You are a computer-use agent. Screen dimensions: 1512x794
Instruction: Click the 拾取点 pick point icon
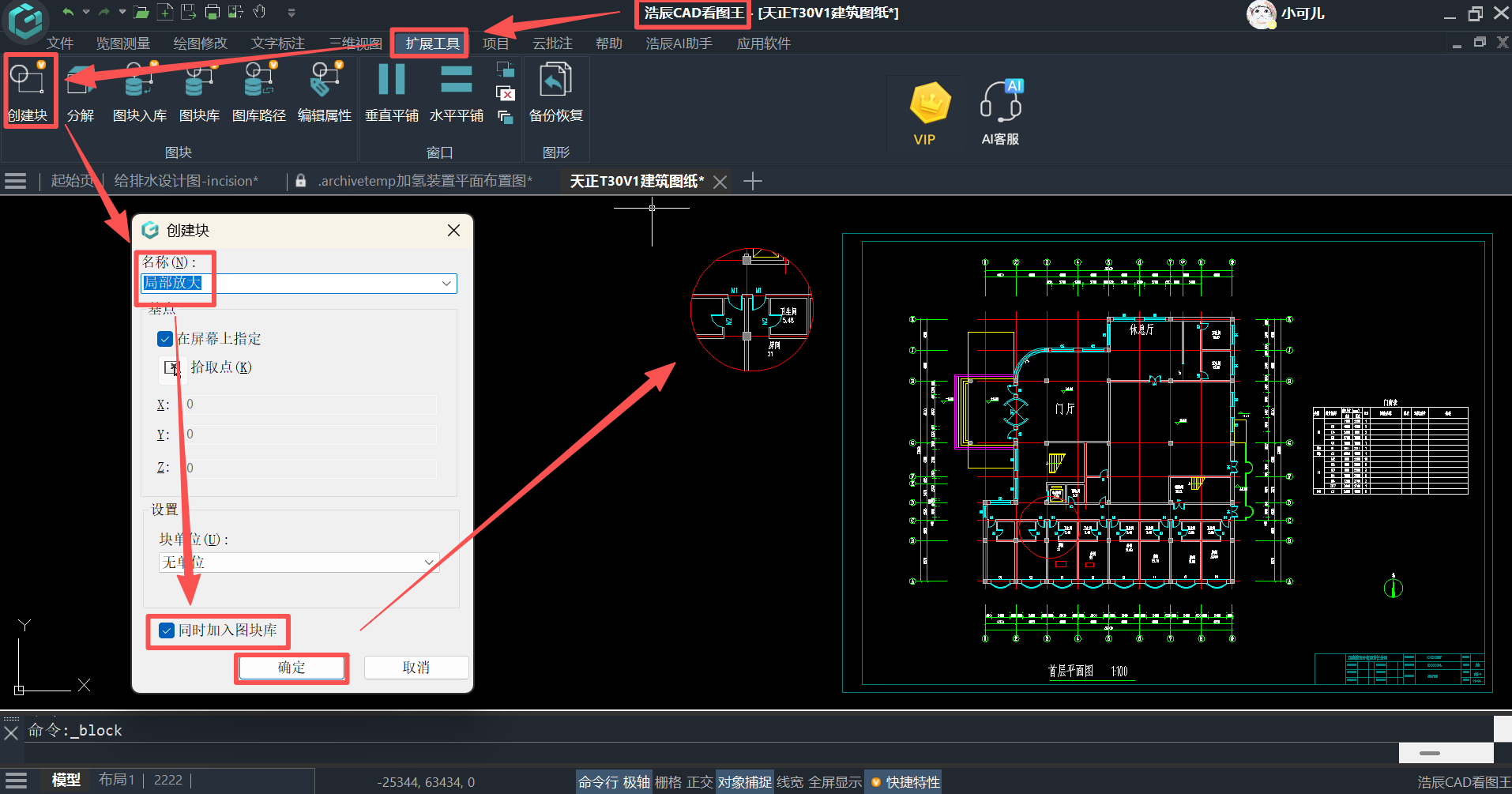172,367
